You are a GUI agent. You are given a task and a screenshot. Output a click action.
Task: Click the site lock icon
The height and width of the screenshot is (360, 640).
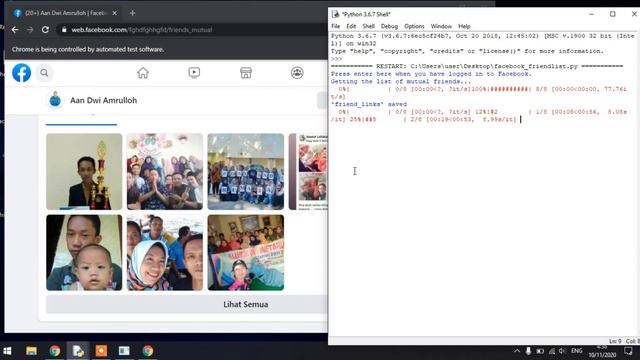tap(64, 30)
